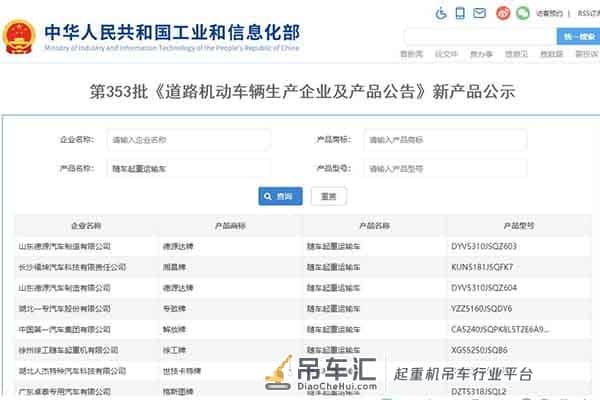The width and height of the screenshot is (600, 400).
Task: Select model XGS5250JSQB6 cell
Action: pos(479,350)
